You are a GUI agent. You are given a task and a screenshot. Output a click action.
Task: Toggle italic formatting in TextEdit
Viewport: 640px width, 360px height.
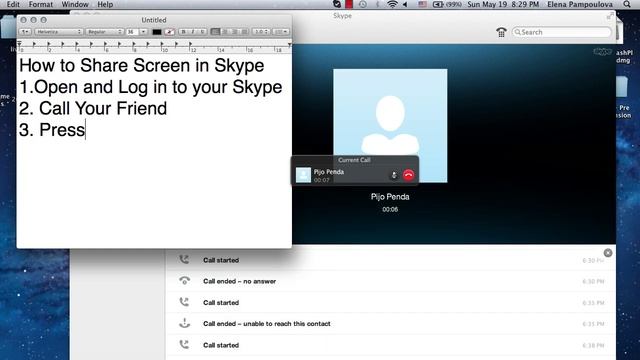[193, 32]
